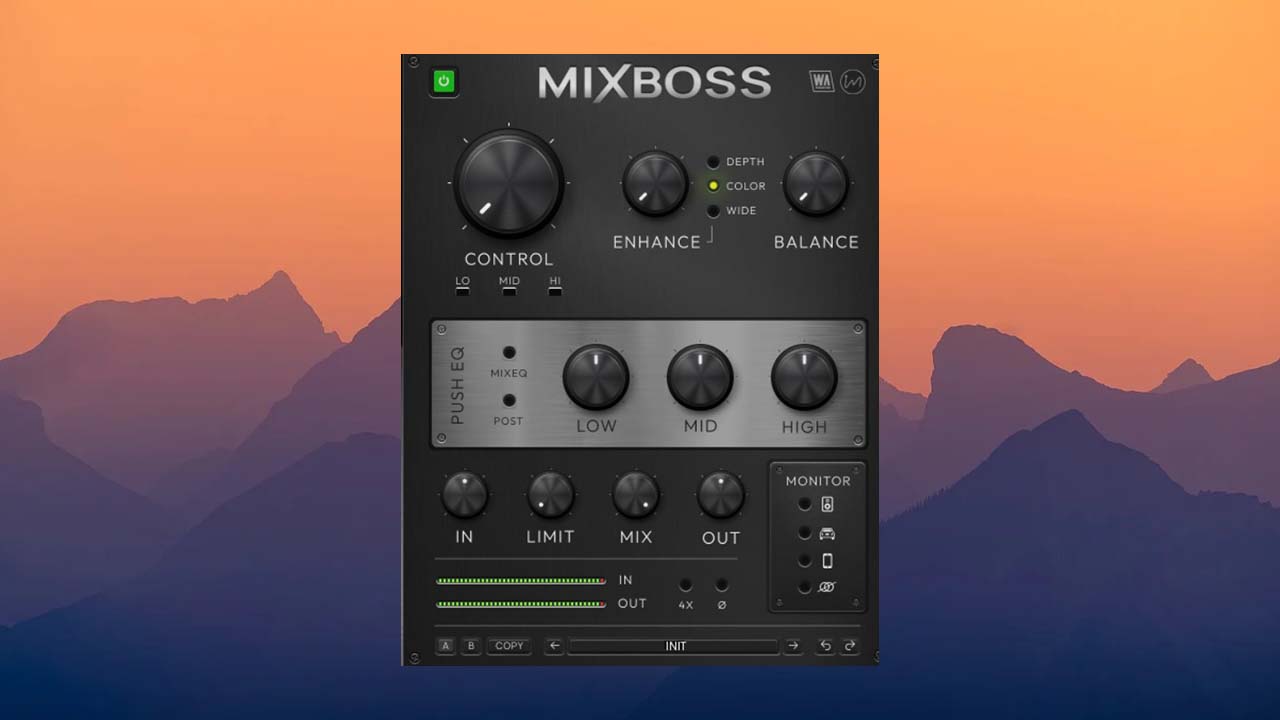The width and height of the screenshot is (1280, 720).
Task: Select the car speaker monitor icon
Action: coord(806,532)
